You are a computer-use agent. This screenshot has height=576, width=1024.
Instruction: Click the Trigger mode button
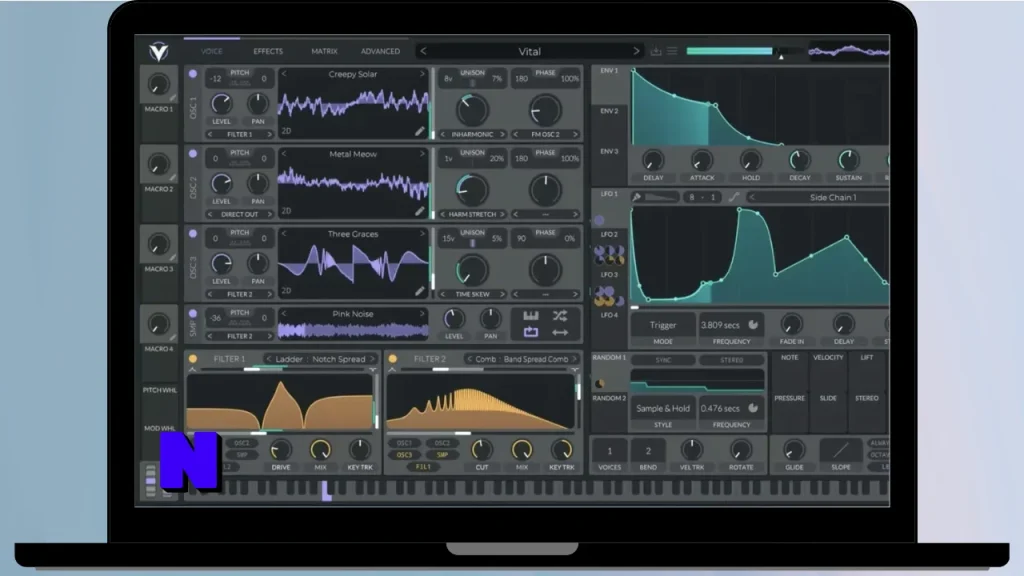pos(663,325)
